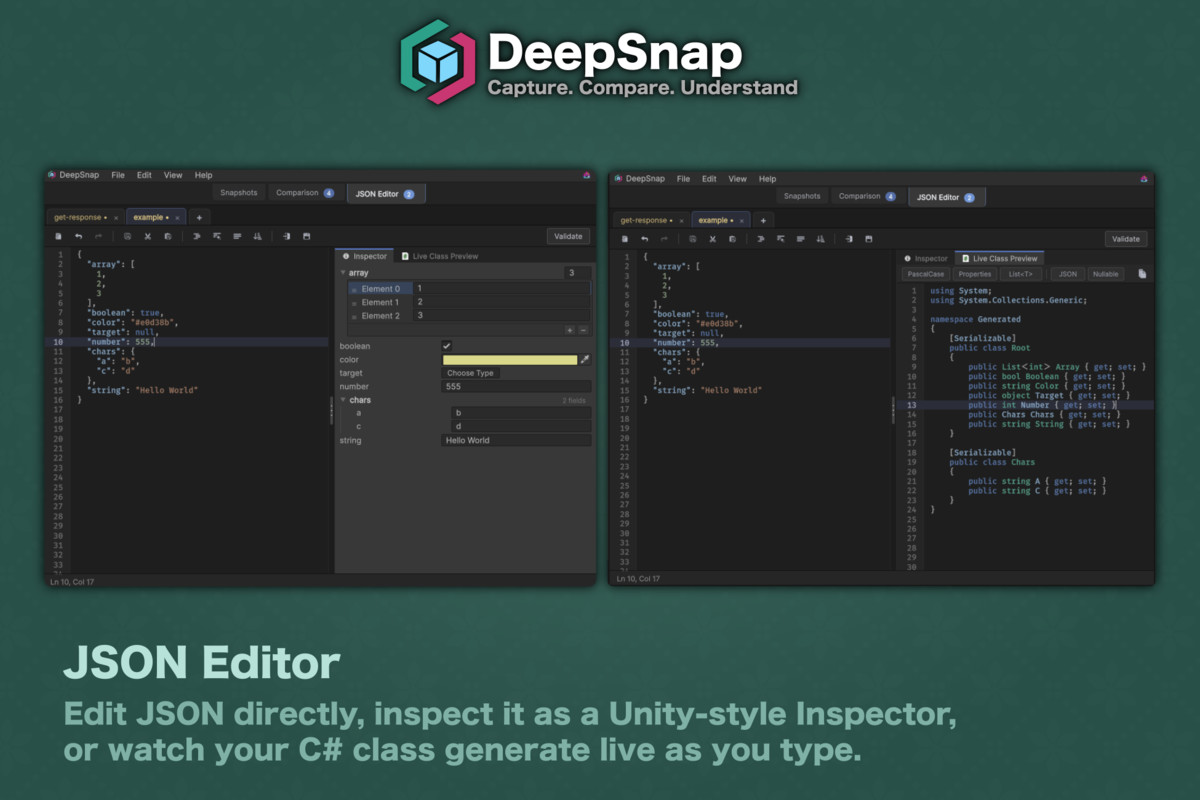Remove an array element with the minus button

tap(584, 329)
